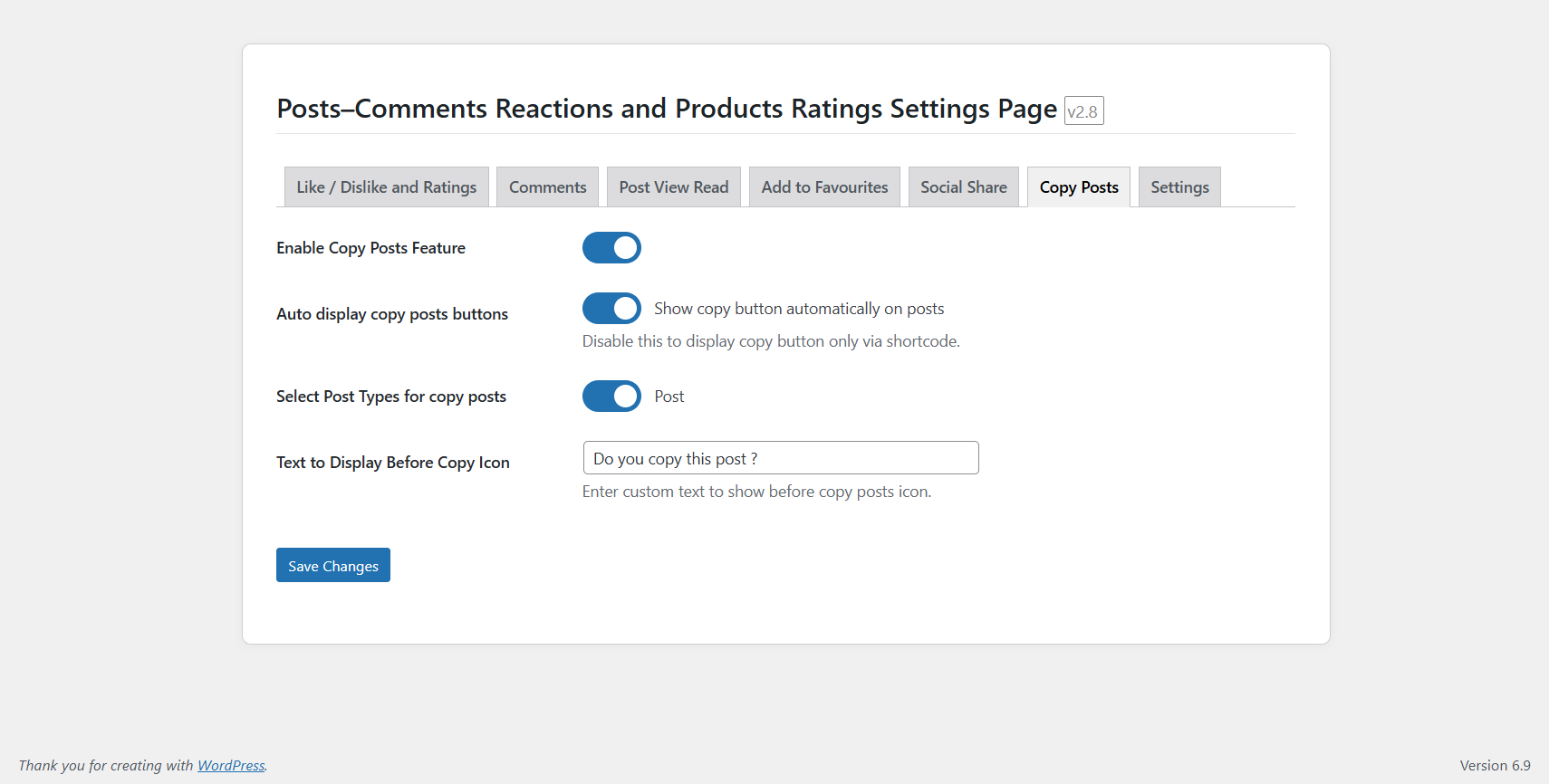
Task: Open the Add to Favourites tab
Action: click(824, 187)
